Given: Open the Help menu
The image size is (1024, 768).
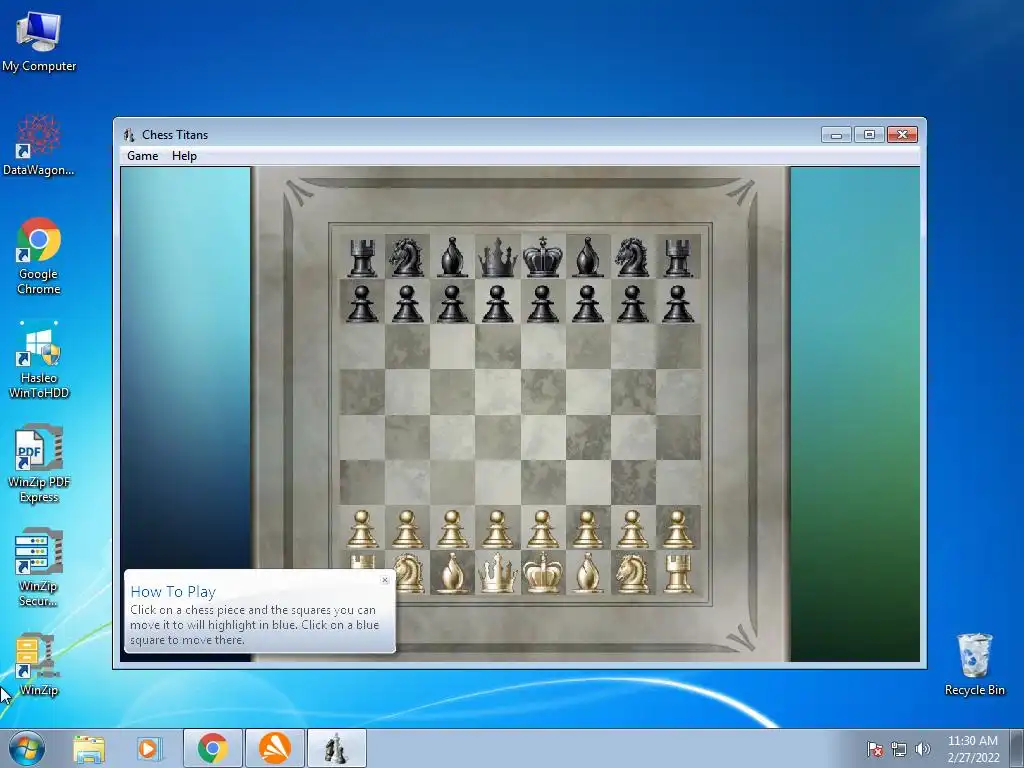Looking at the screenshot, I should [x=184, y=155].
